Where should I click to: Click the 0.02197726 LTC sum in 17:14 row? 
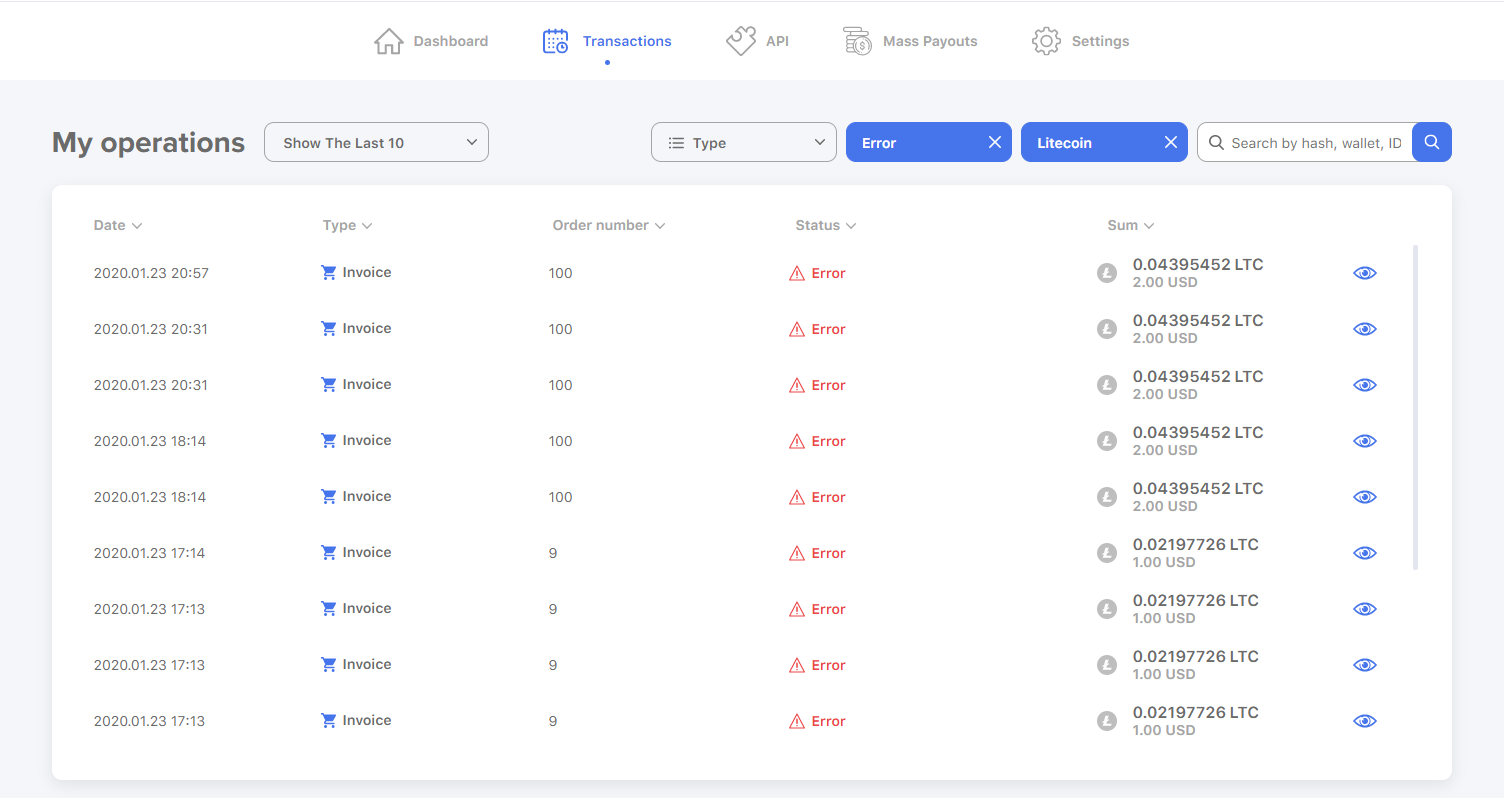tap(1195, 545)
